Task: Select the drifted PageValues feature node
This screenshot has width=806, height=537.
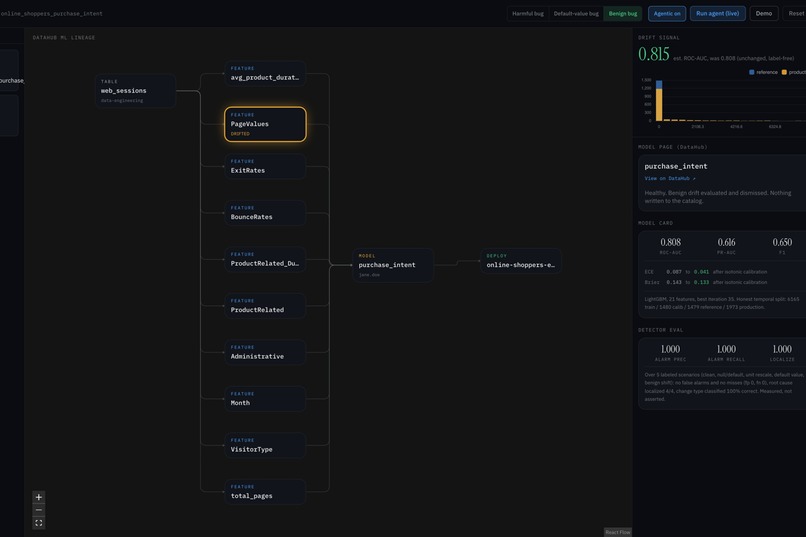Action: click(x=265, y=124)
